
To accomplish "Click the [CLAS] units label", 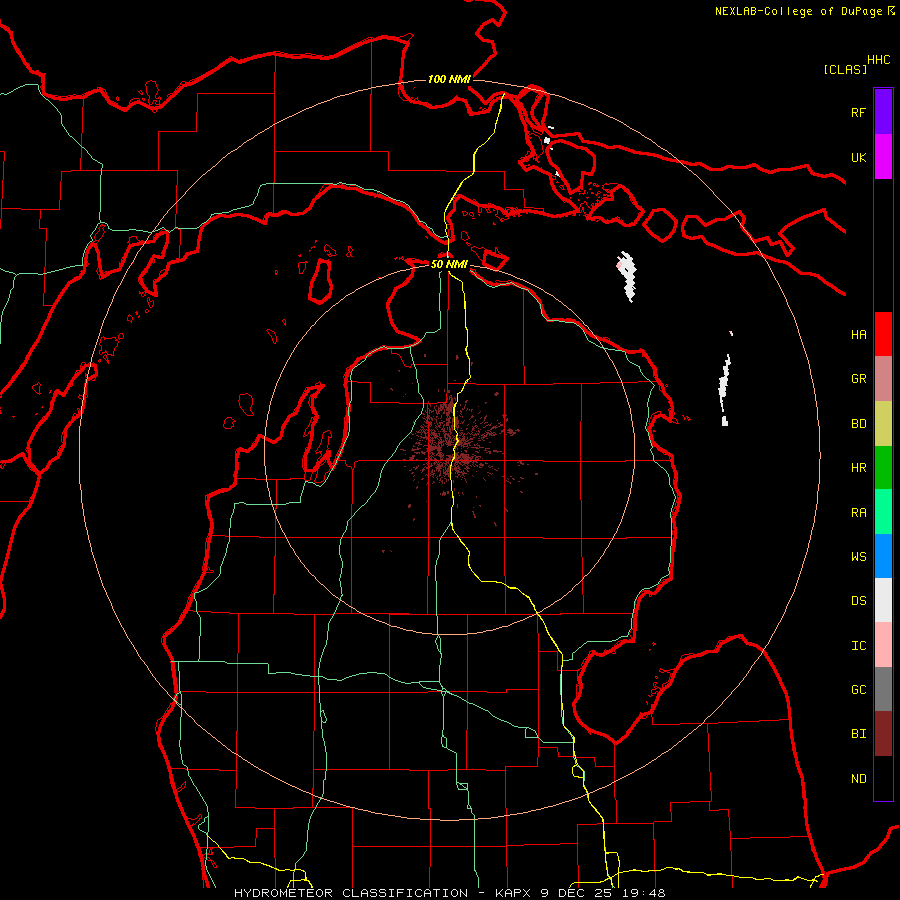I will pos(845,69).
